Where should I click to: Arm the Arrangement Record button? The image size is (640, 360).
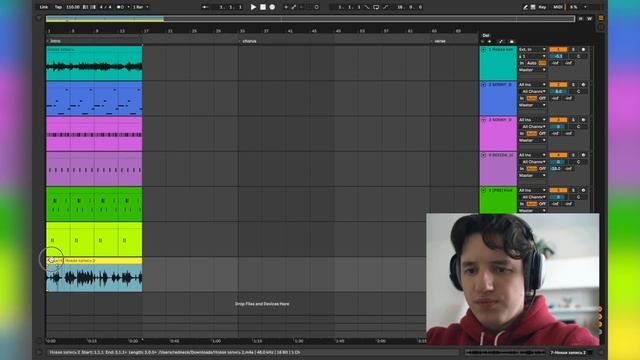point(272,7)
